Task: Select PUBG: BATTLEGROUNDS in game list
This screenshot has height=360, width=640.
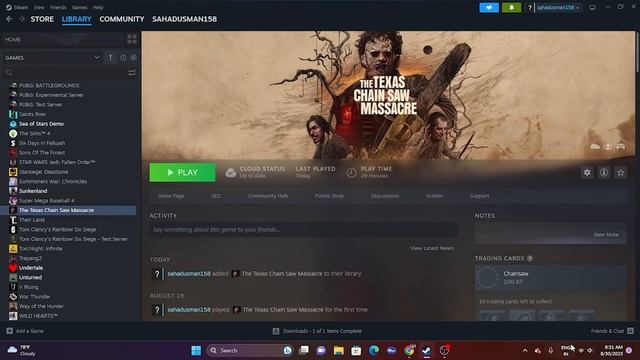Action: tap(49, 85)
